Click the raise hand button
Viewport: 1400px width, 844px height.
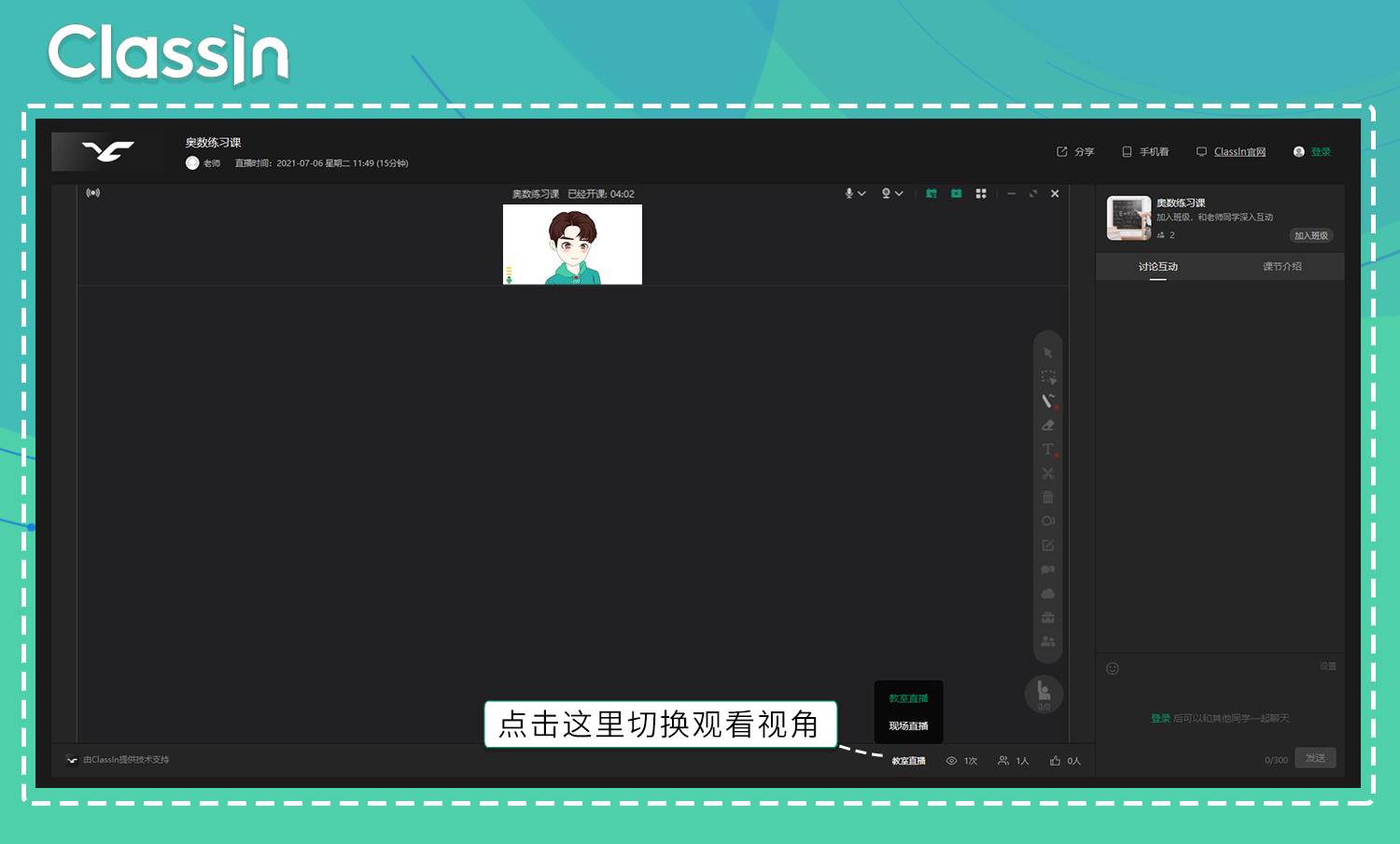1043,694
